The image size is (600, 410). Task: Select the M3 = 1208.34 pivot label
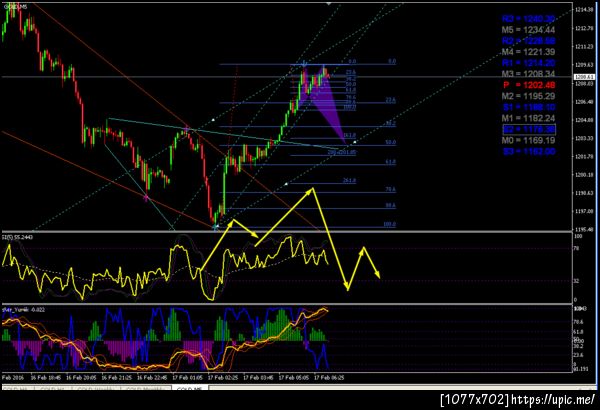coord(528,74)
